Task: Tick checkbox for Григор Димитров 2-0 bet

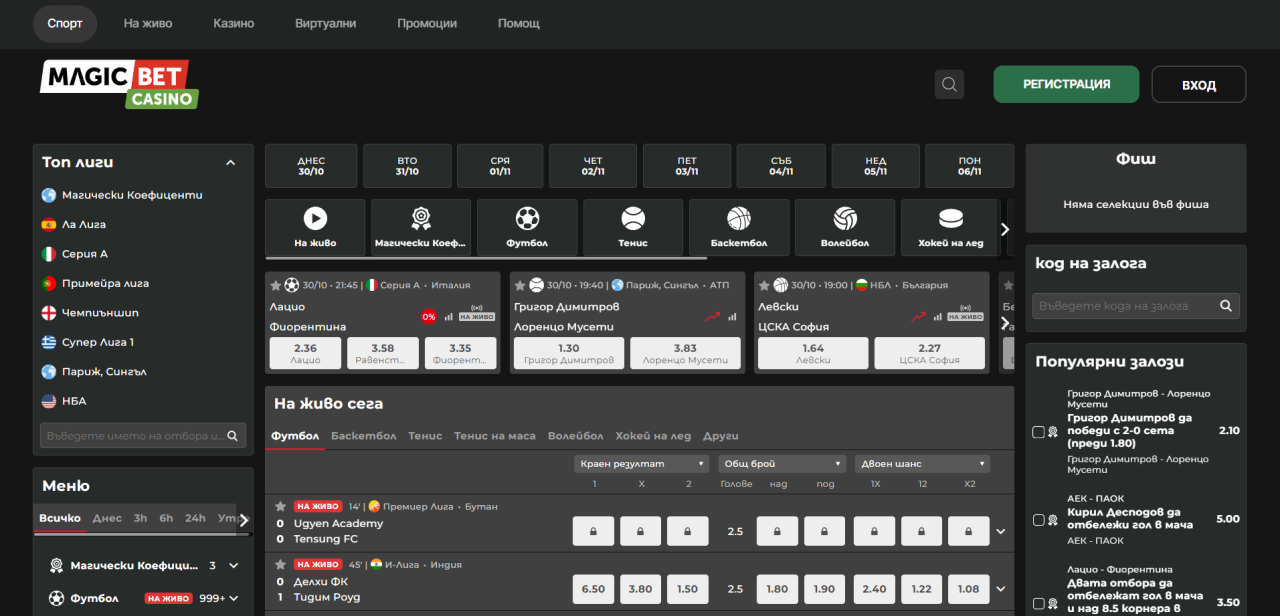Action: pyautogui.click(x=1038, y=432)
